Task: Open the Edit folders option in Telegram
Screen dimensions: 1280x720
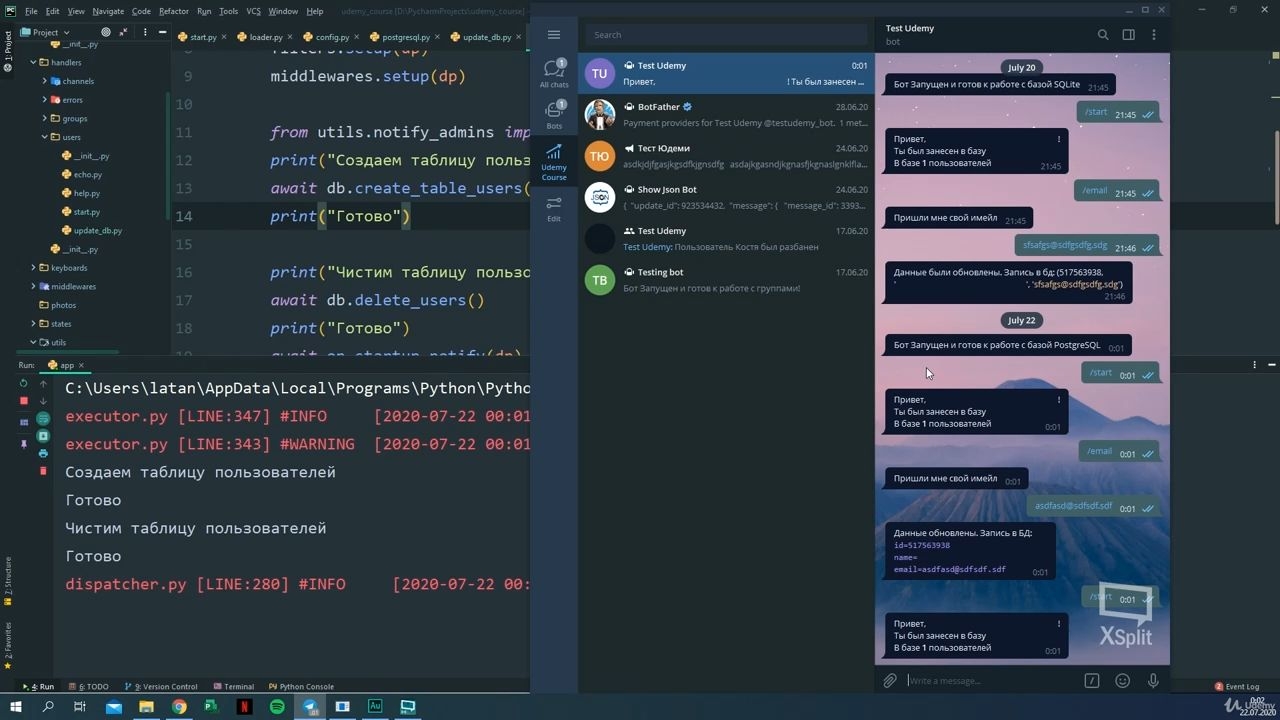Action: [554, 209]
